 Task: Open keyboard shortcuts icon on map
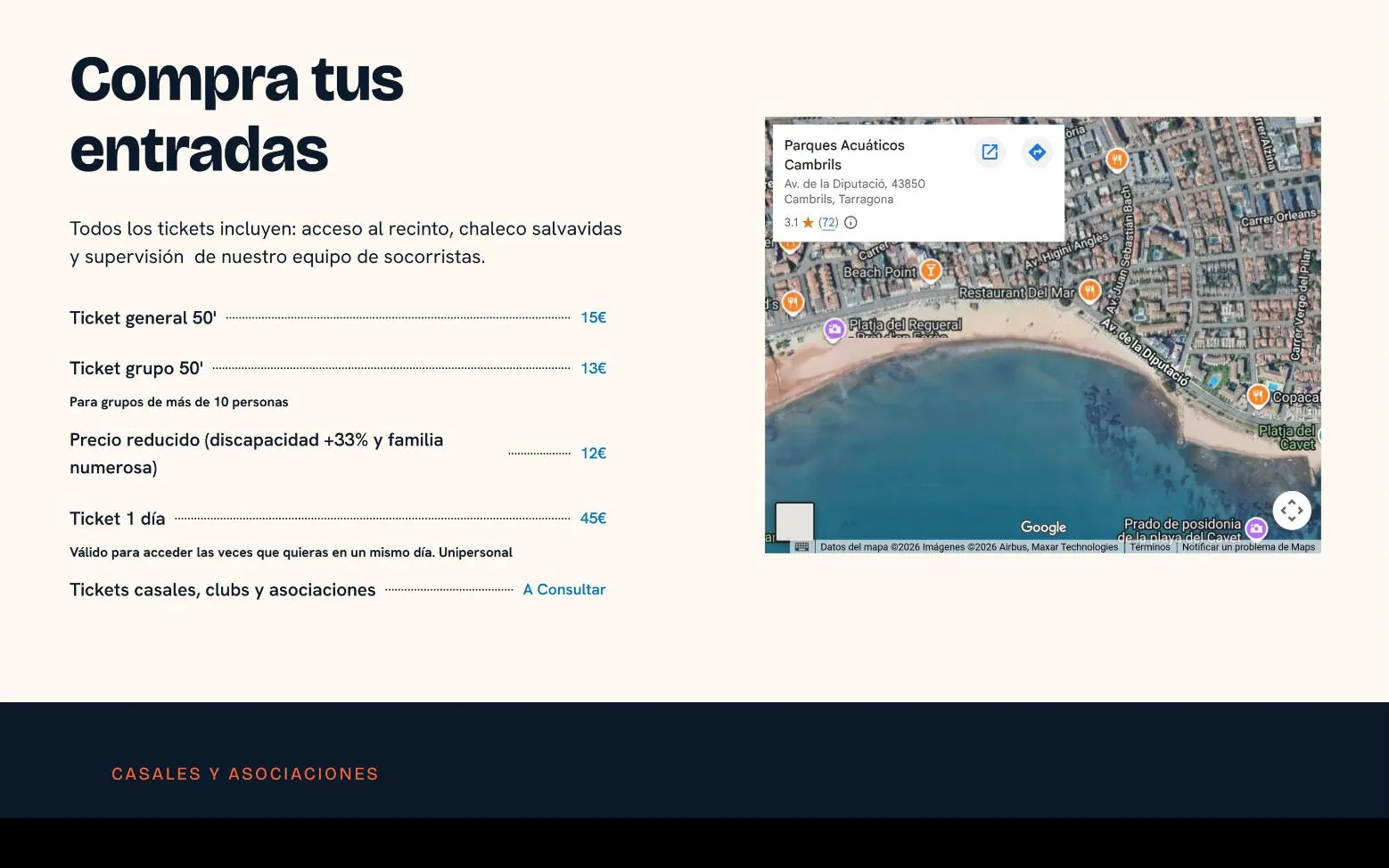tap(801, 547)
